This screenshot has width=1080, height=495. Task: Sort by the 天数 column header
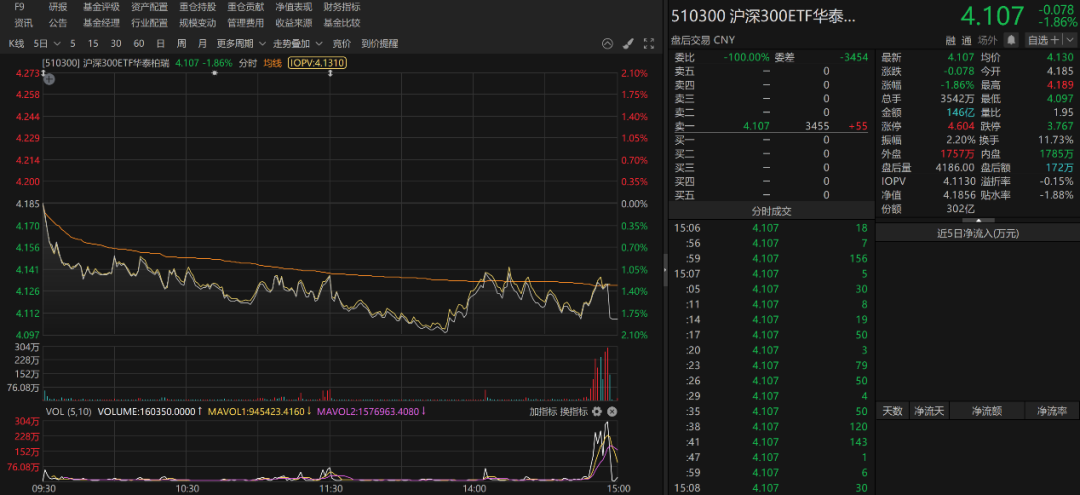pos(893,411)
